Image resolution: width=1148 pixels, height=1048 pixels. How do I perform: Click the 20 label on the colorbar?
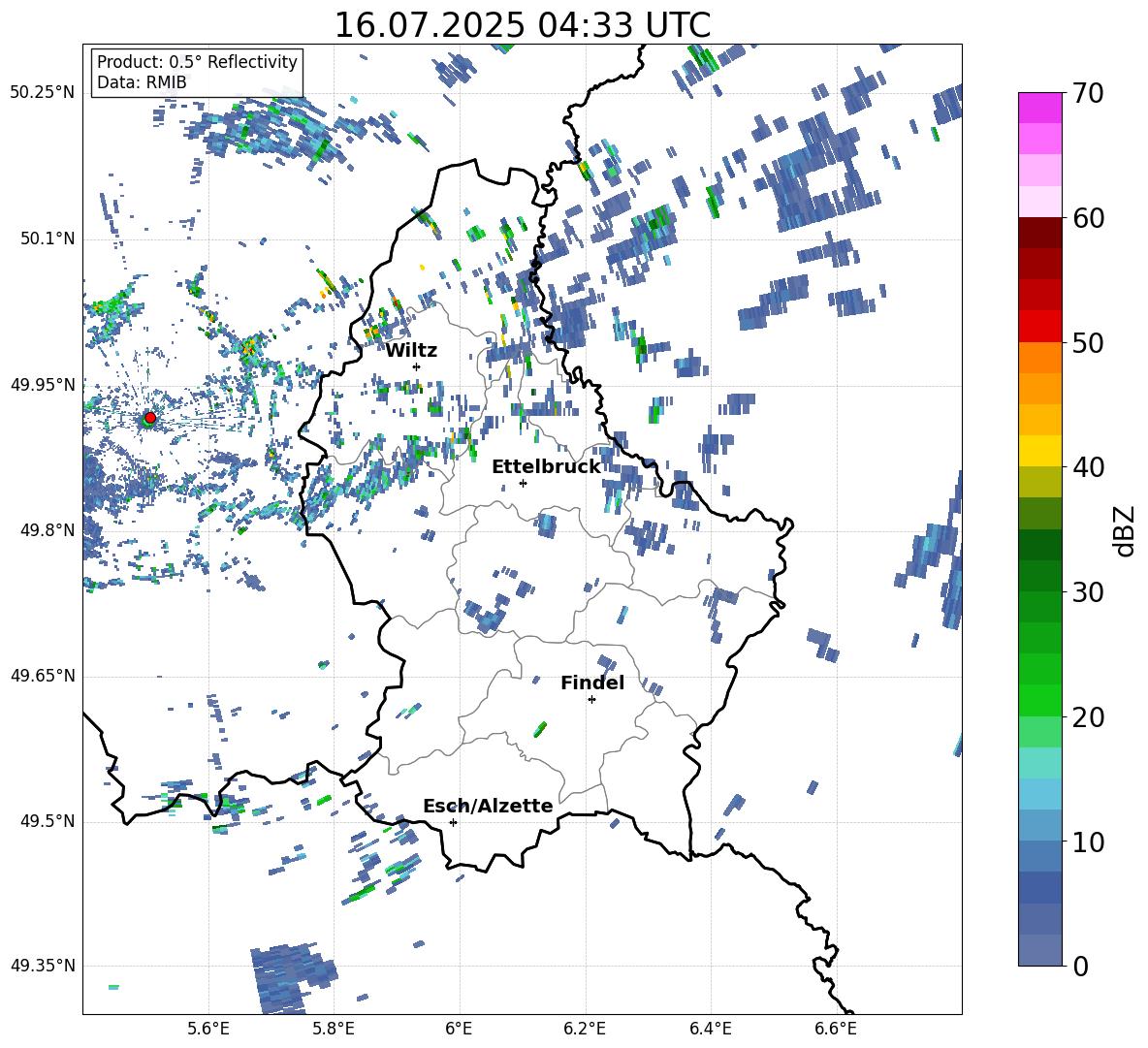[1088, 716]
